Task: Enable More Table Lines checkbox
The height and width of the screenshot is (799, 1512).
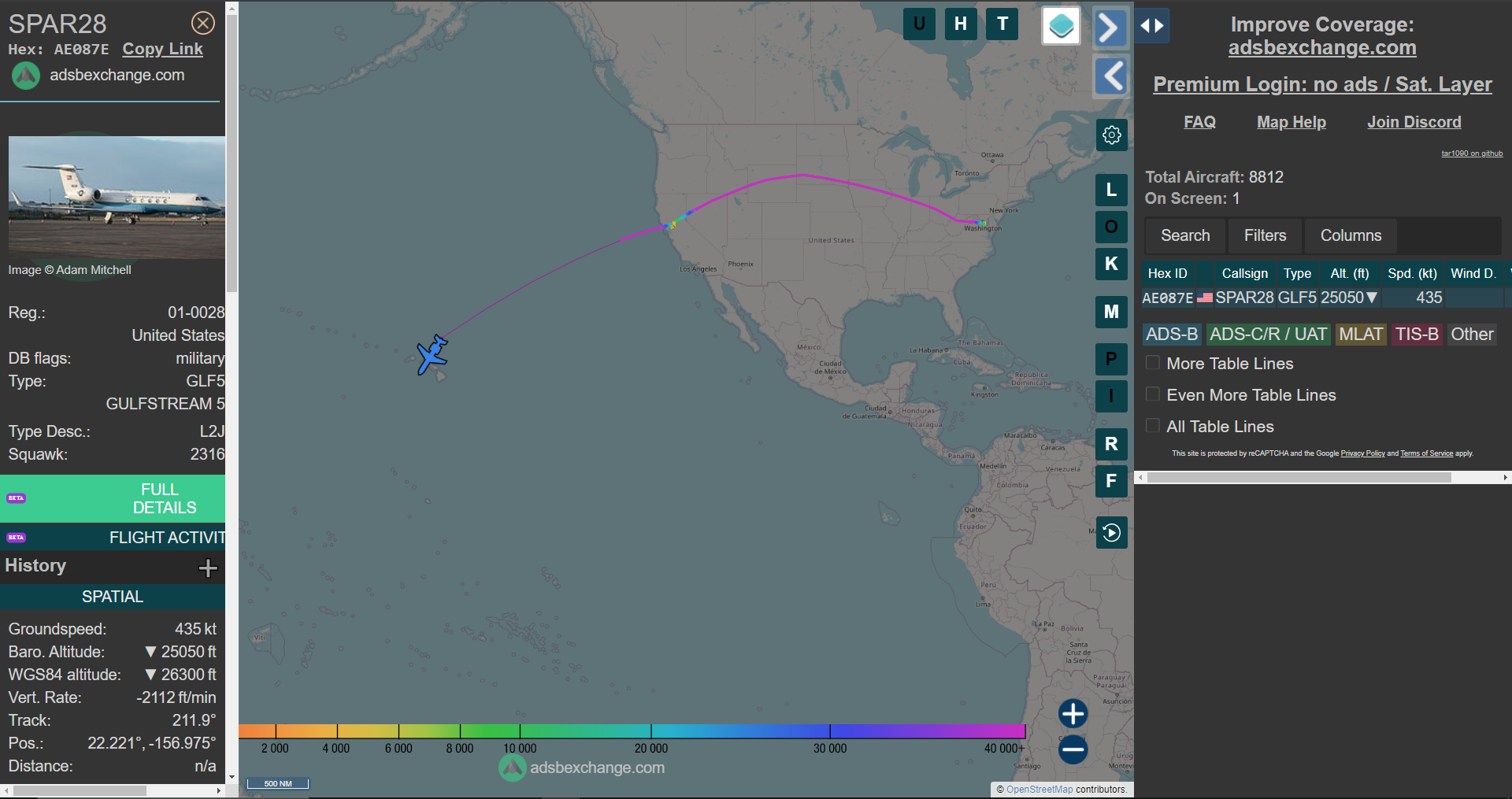Action: click(1153, 363)
